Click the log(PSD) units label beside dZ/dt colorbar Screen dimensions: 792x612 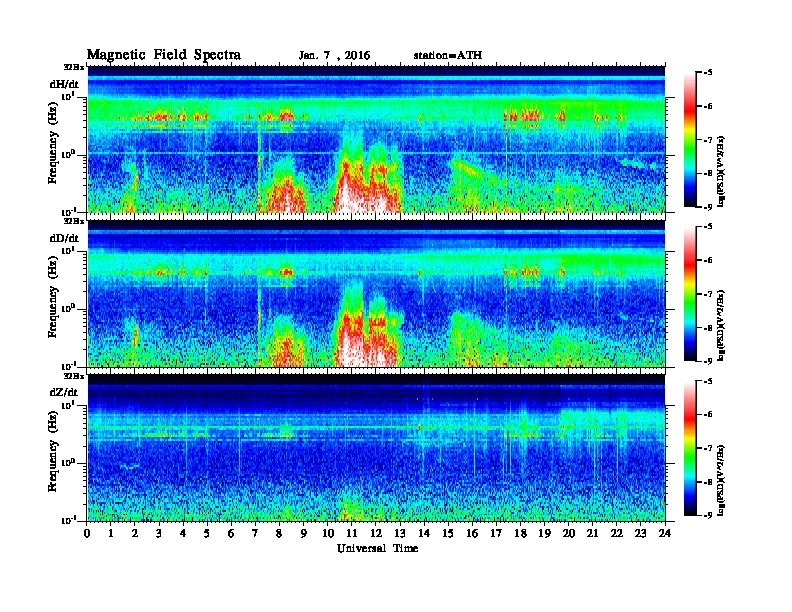[x=721, y=478]
